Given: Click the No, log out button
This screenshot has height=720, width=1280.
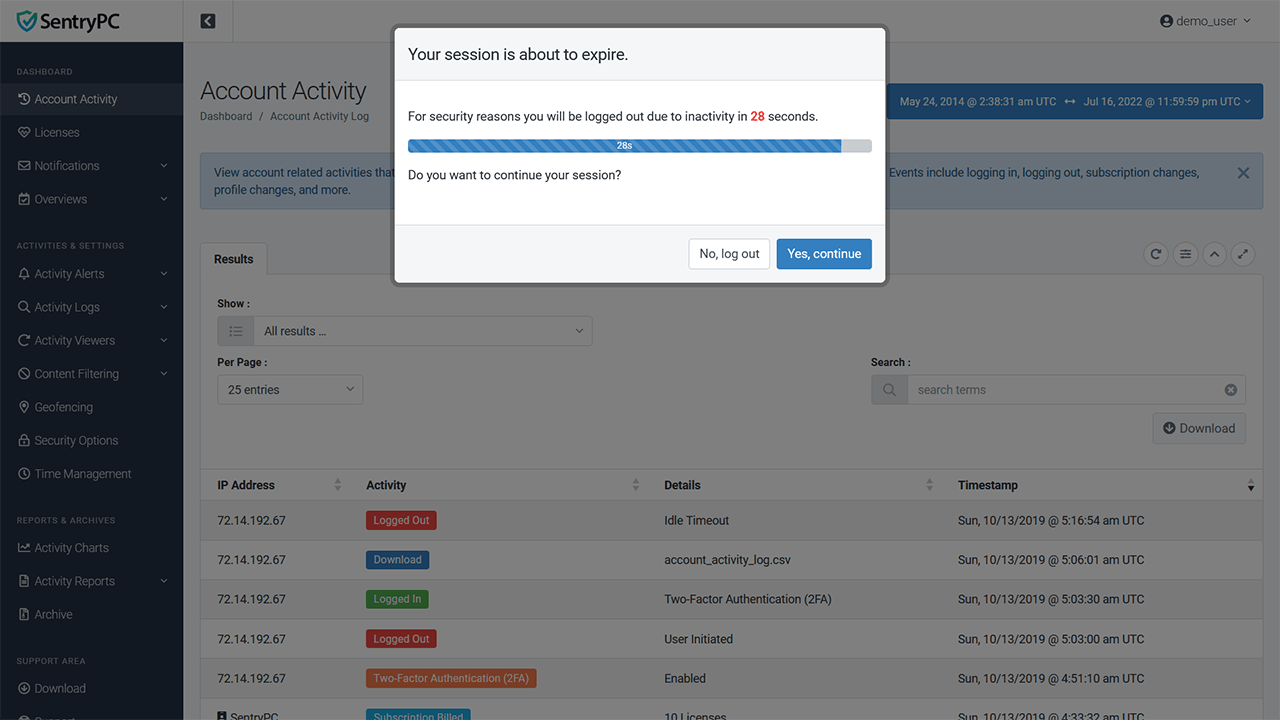Looking at the screenshot, I should click(729, 254).
